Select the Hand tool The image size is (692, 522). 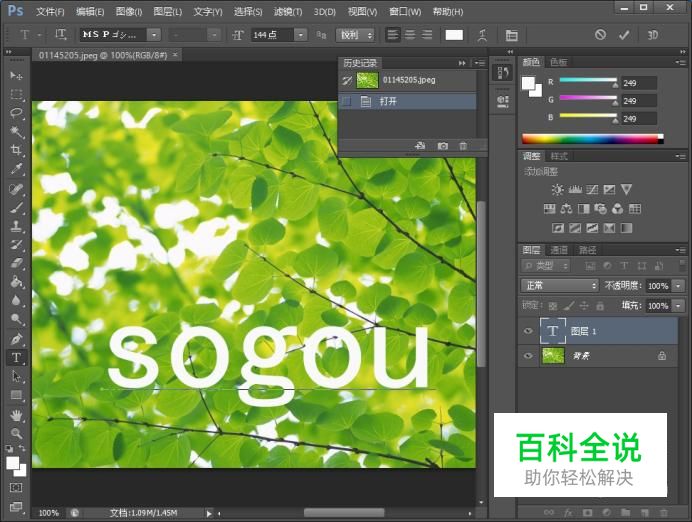(16, 415)
